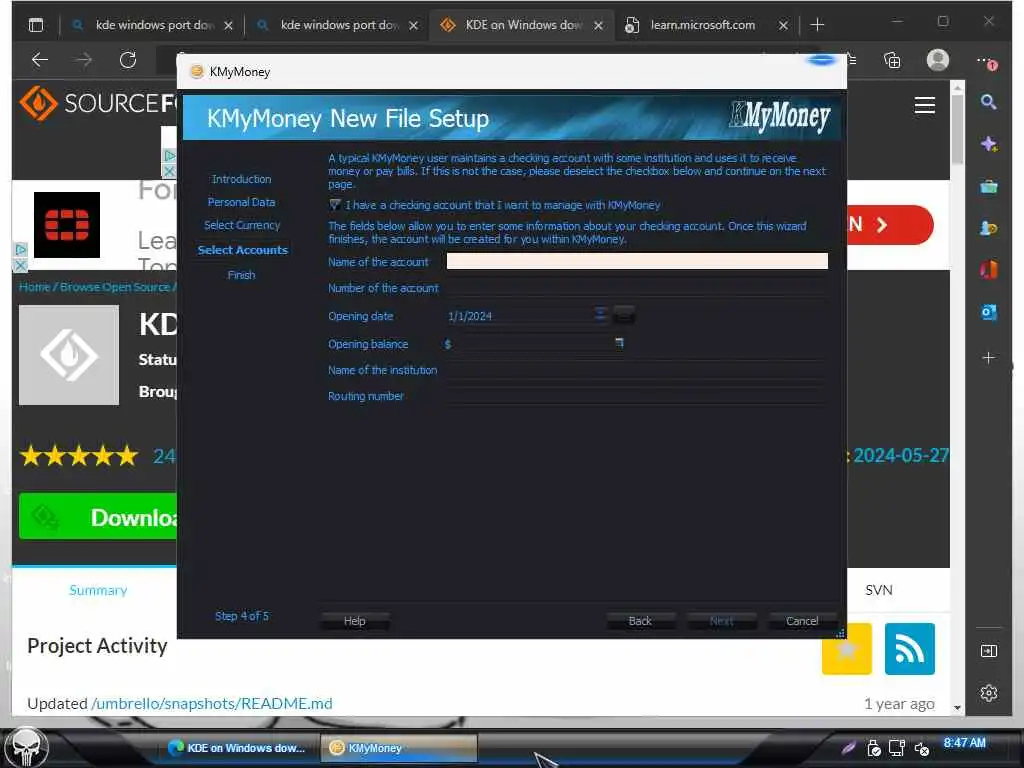The width and height of the screenshot is (1024, 768).
Task: Click the Number of the account field
Action: pos(637,288)
